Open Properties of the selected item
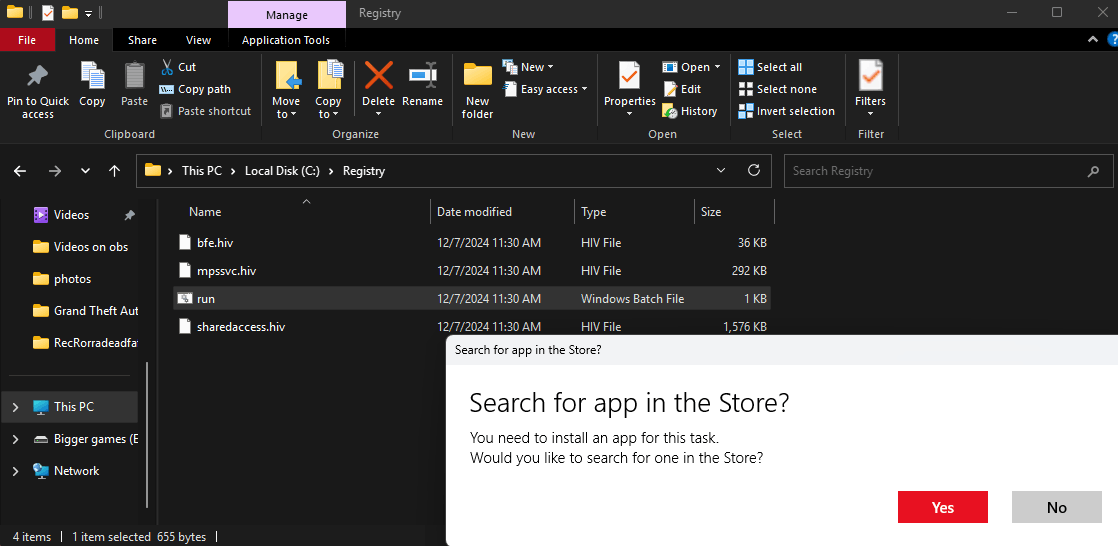Image resolution: width=1118 pixels, height=546 pixels. pos(630,90)
